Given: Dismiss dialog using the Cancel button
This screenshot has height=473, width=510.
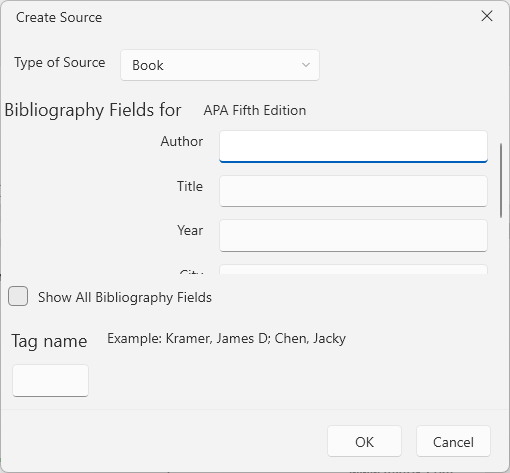Looking at the screenshot, I should pyautogui.click(x=453, y=441).
